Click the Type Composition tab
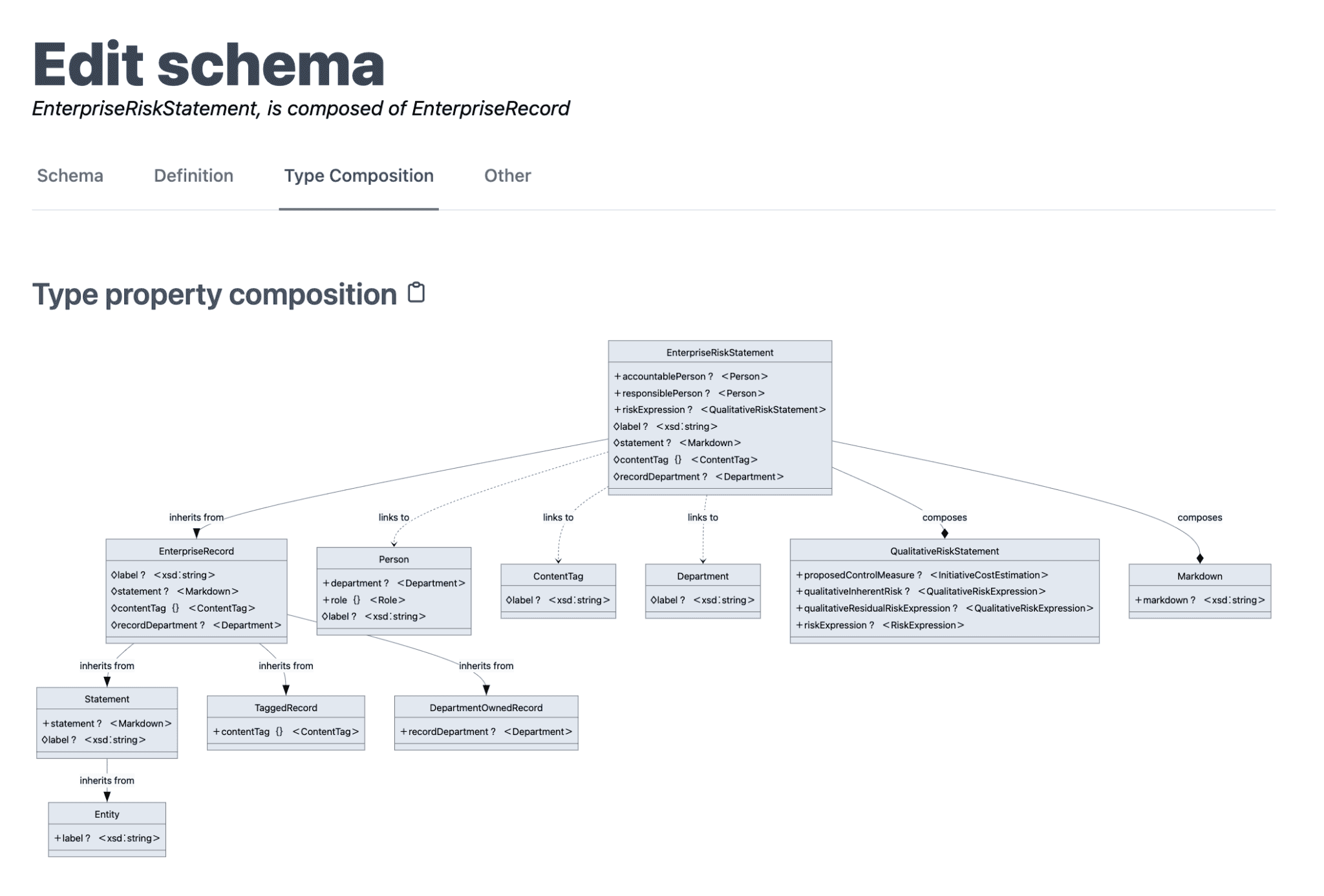This screenshot has height=896, width=1324. pyautogui.click(x=357, y=175)
